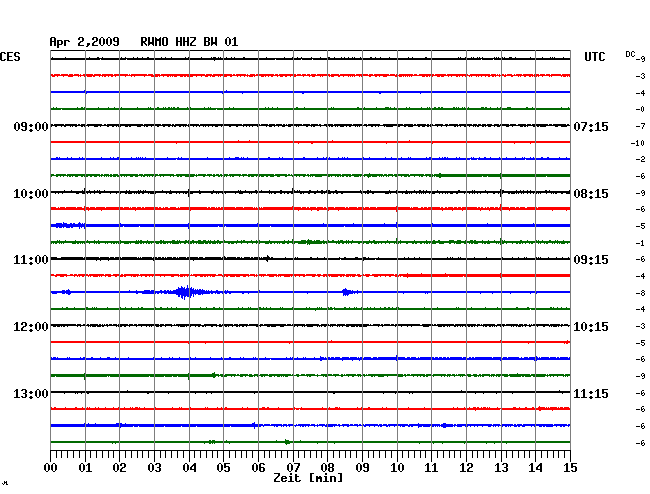Click the 04 minute axis label

189,468
